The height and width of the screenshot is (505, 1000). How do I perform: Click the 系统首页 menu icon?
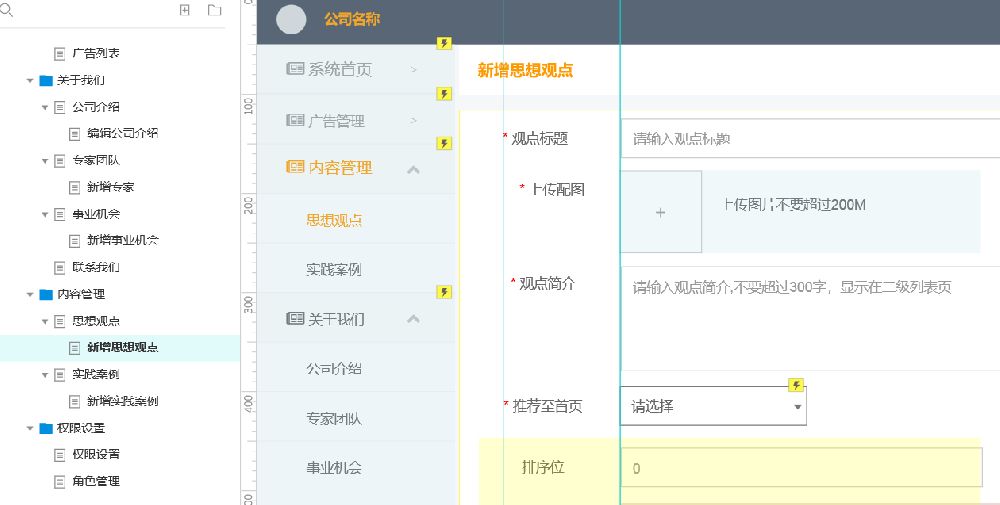click(x=295, y=68)
